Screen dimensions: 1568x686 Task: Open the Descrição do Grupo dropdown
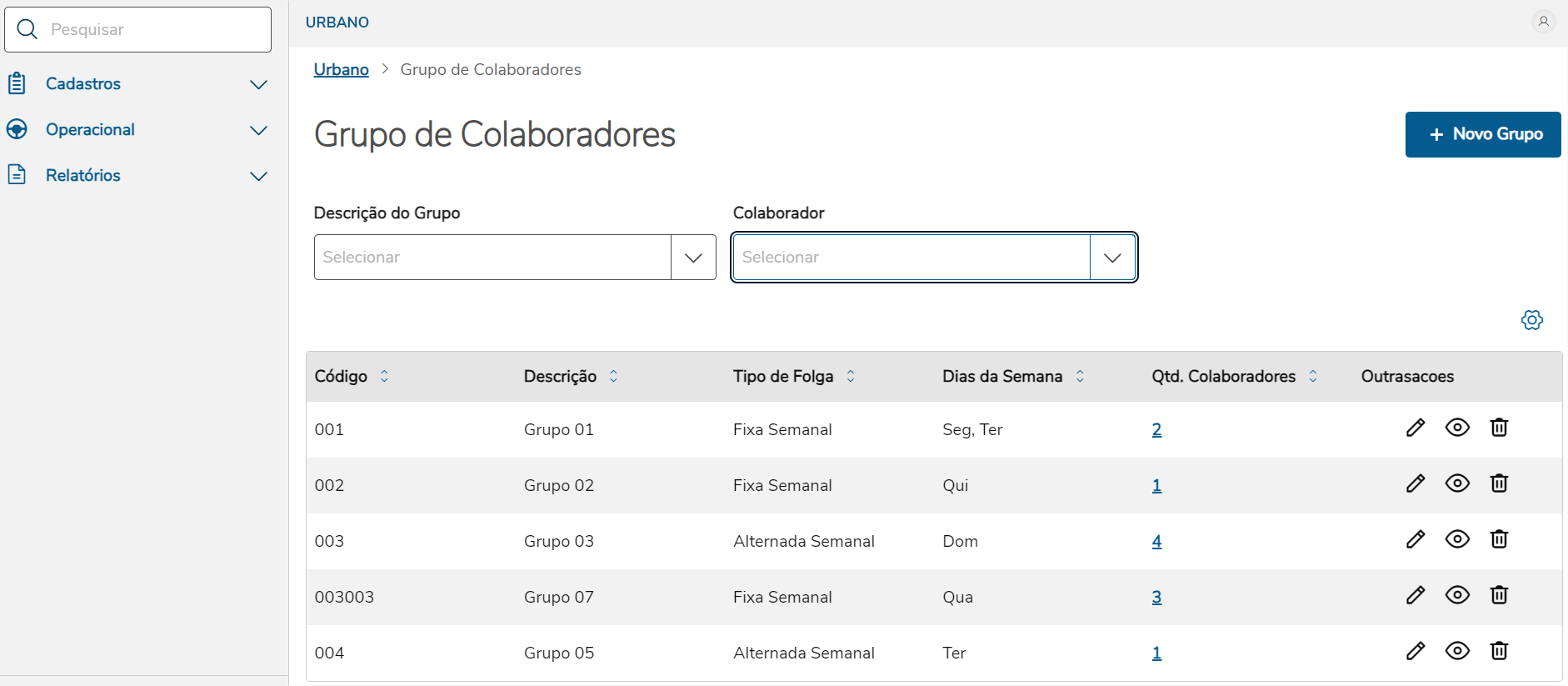point(692,258)
